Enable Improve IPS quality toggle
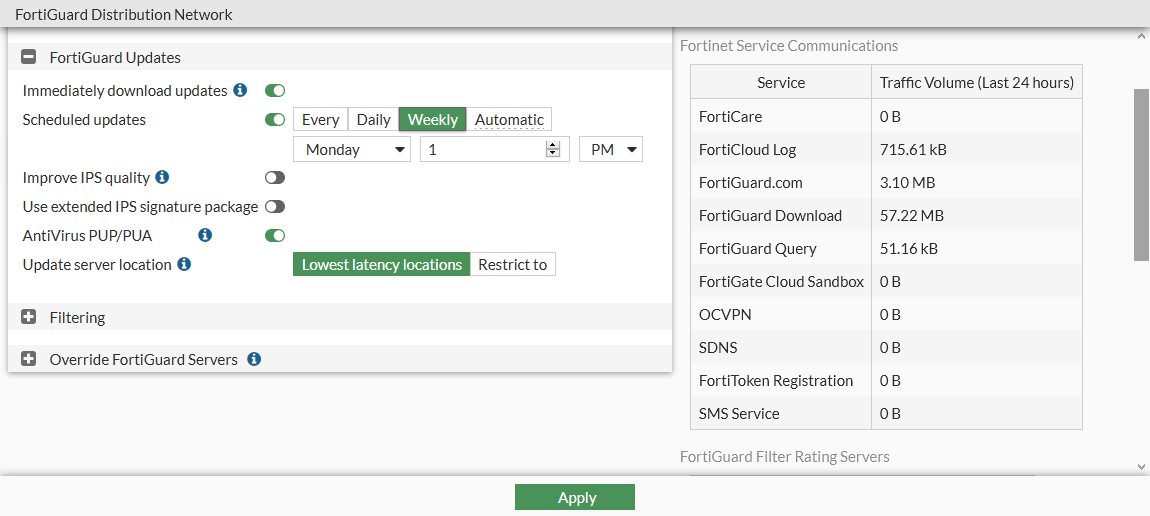This screenshot has height=516, width=1150. pyautogui.click(x=275, y=178)
